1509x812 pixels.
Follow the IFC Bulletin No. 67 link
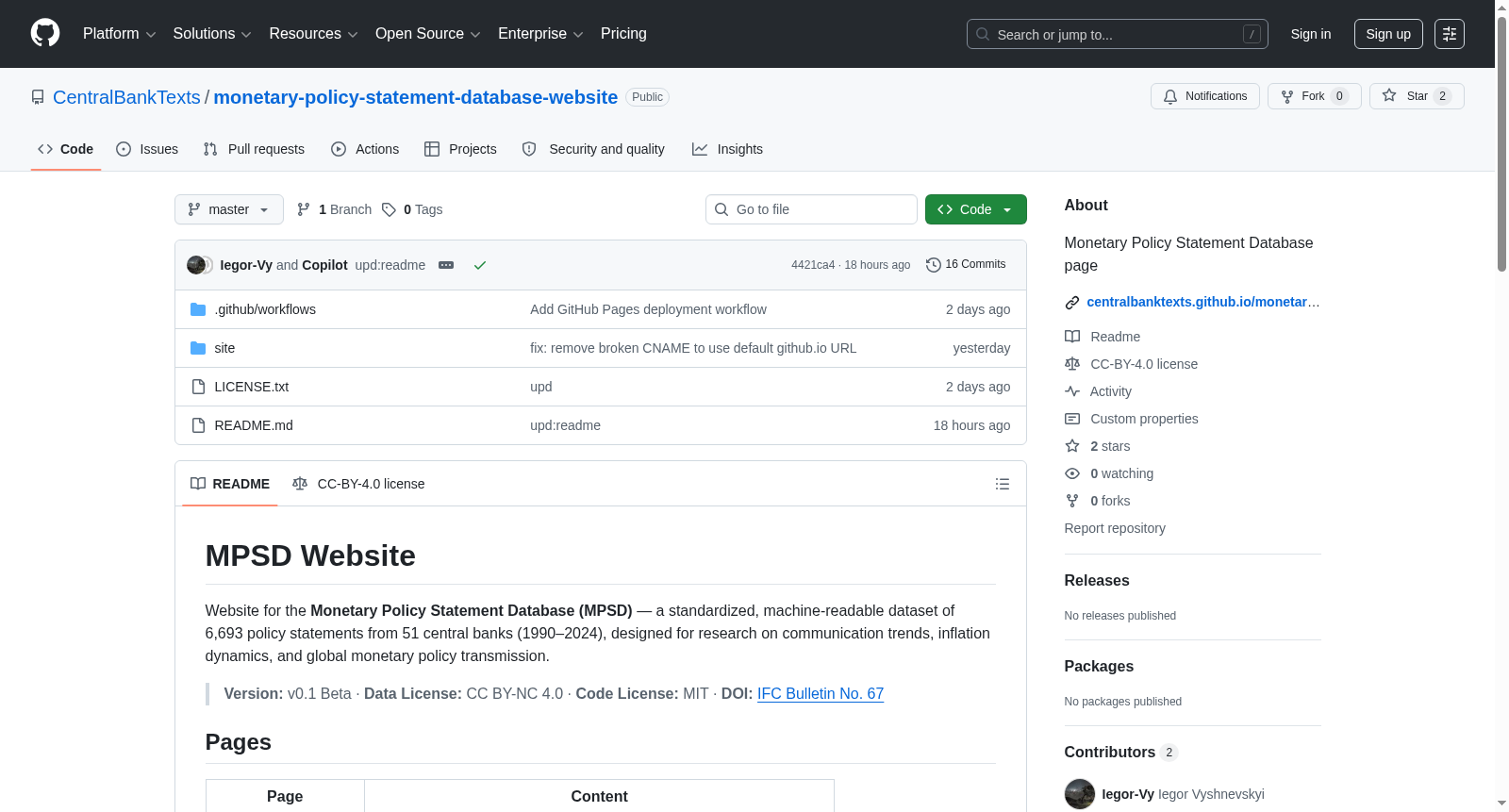click(x=821, y=693)
